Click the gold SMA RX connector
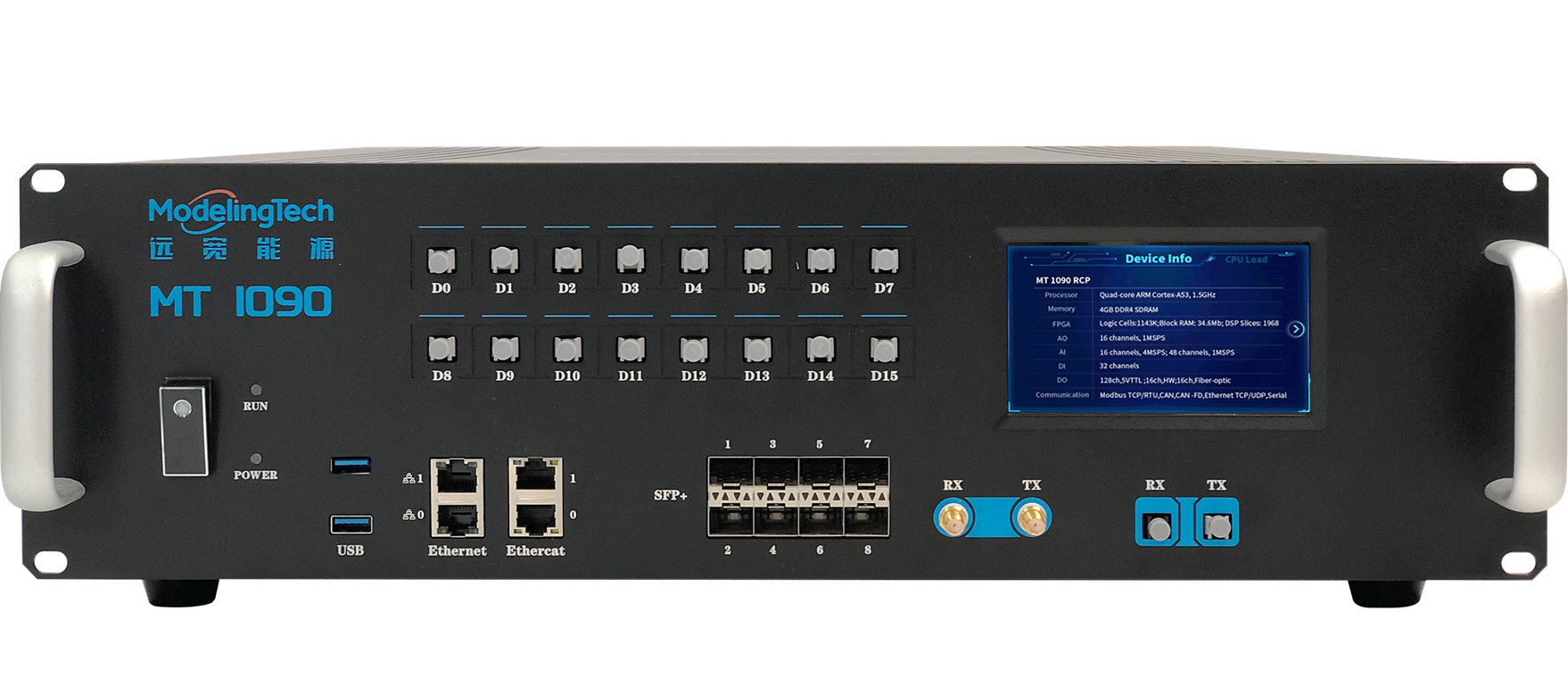Screen dimensions: 1568x685 point(953,517)
